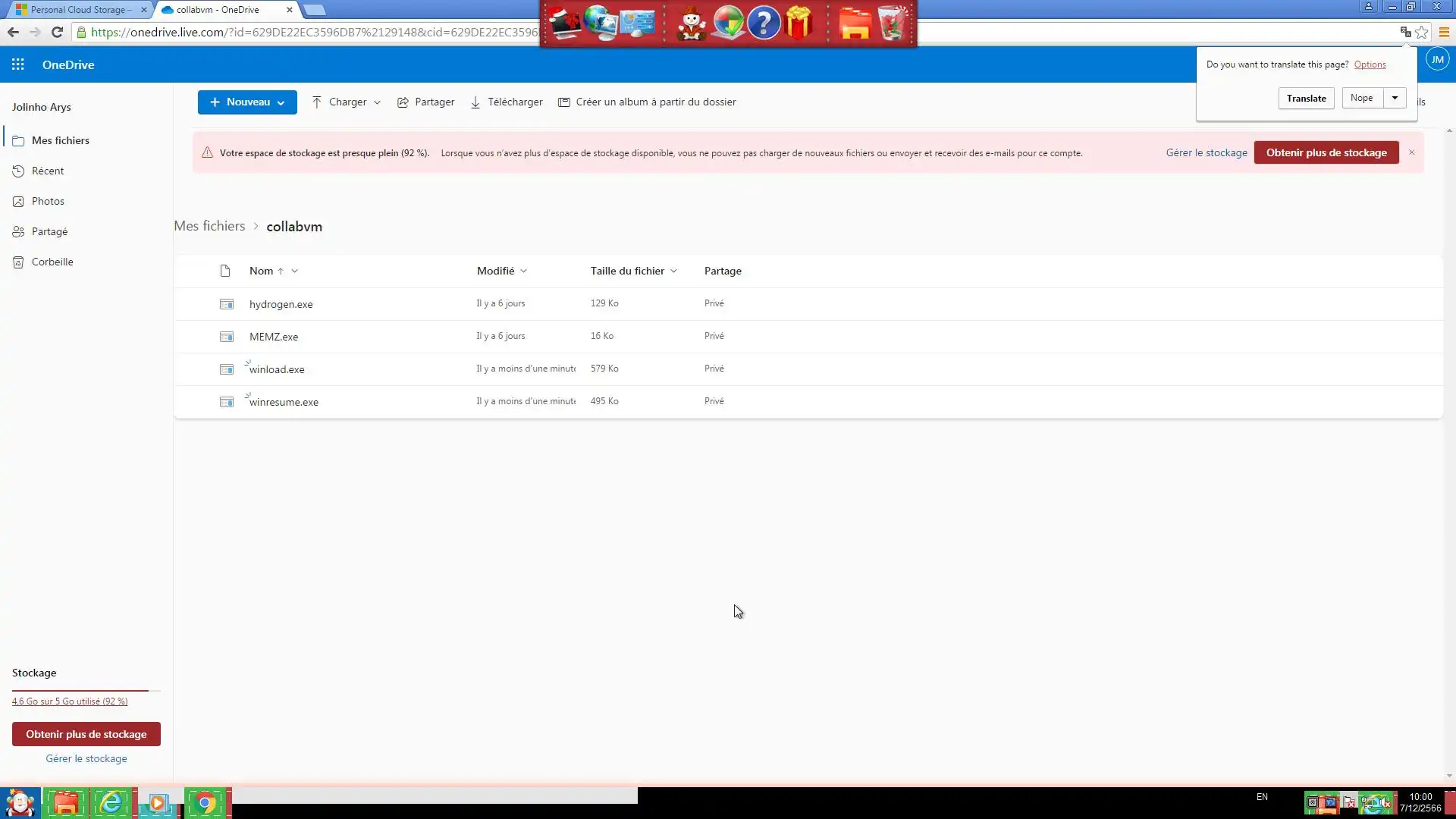Launch Internet Explorer from taskbar

pos(111,802)
